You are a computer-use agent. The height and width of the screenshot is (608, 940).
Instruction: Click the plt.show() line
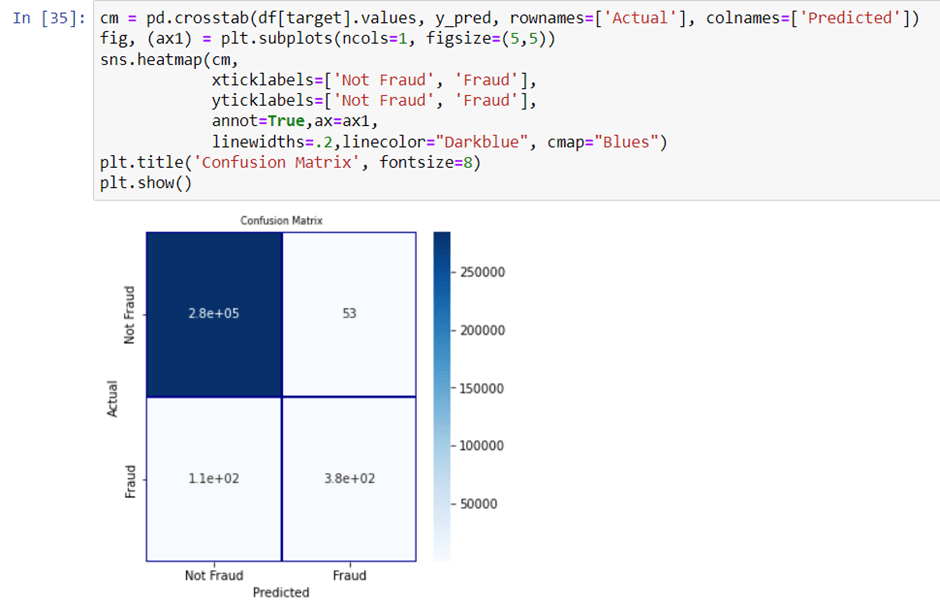tap(146, 183)
